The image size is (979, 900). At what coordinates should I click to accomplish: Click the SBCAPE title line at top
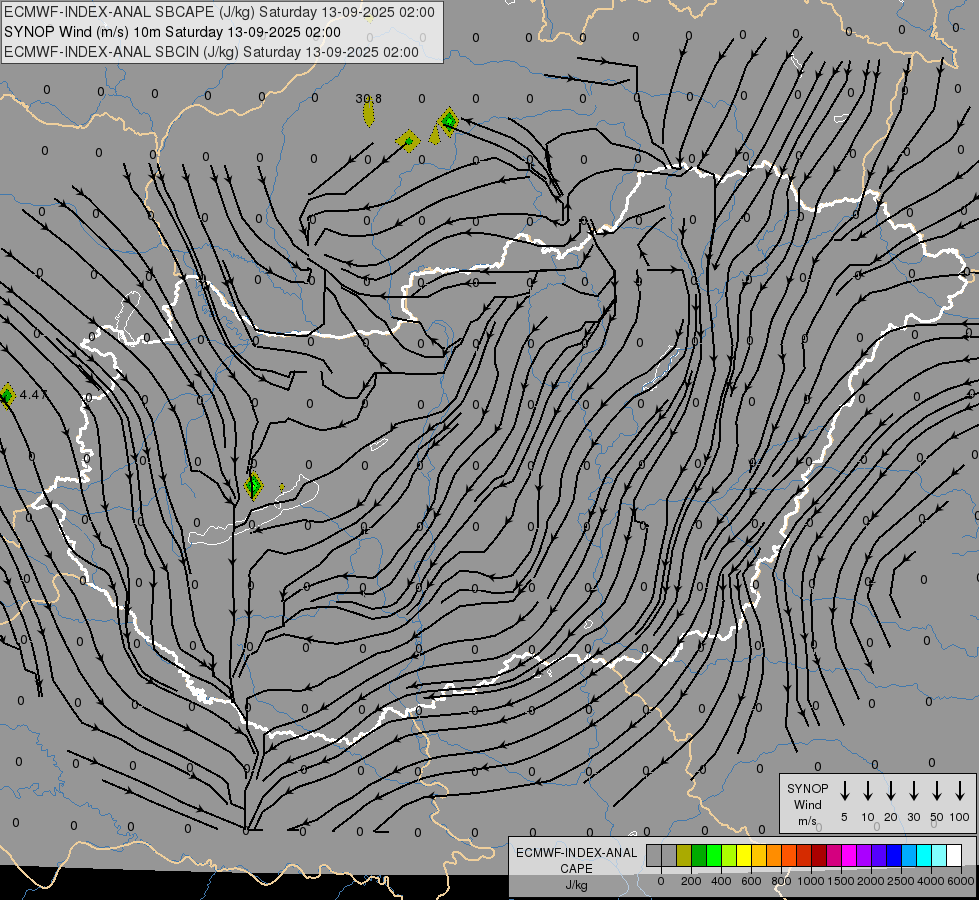219,12
